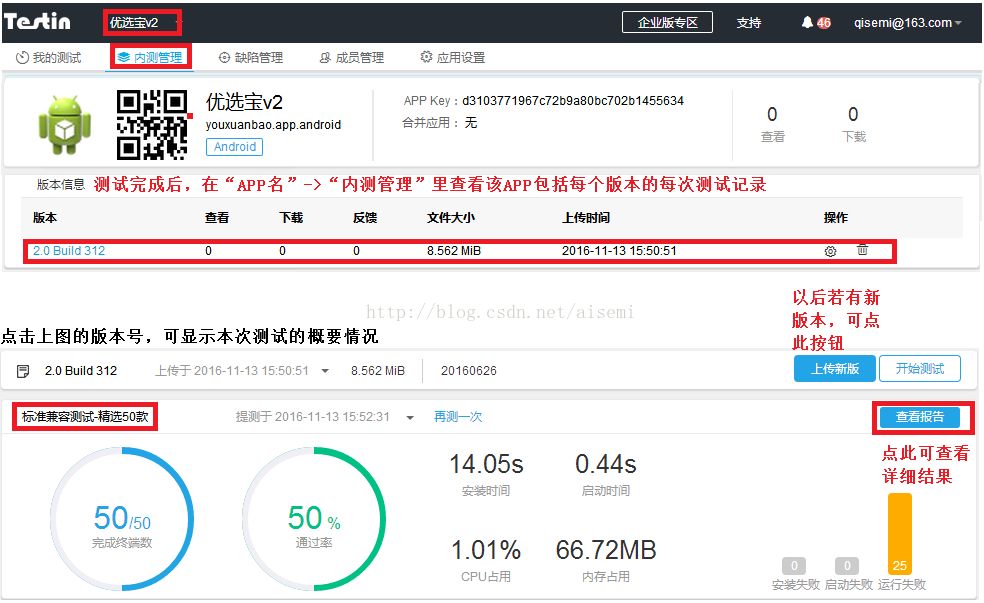Click the 50% 通过率 progress ring

(x=314, y=519)
